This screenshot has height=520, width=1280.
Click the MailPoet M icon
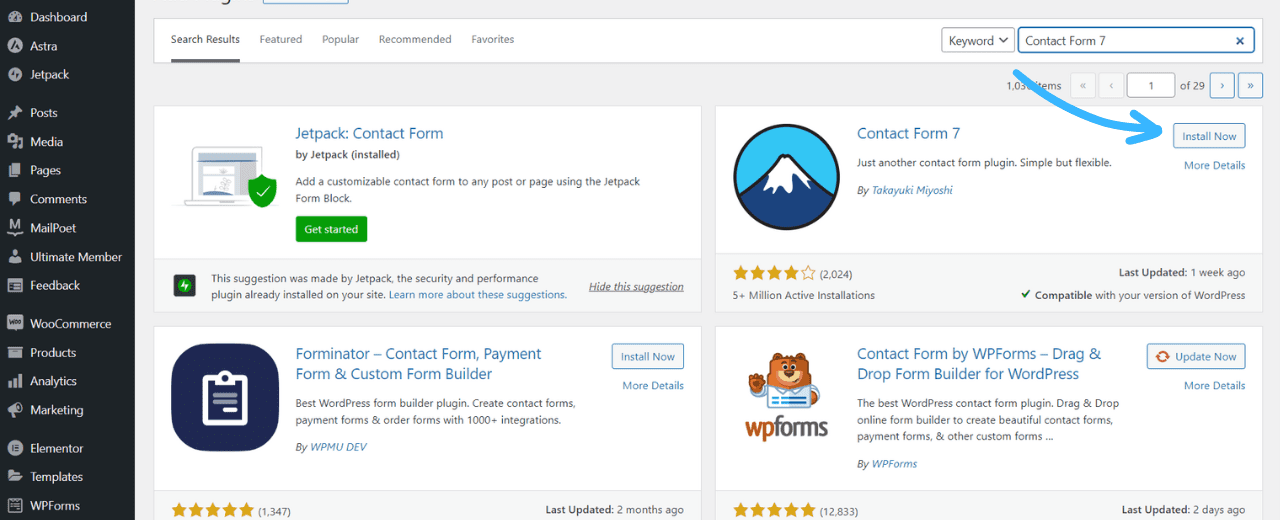15,228
